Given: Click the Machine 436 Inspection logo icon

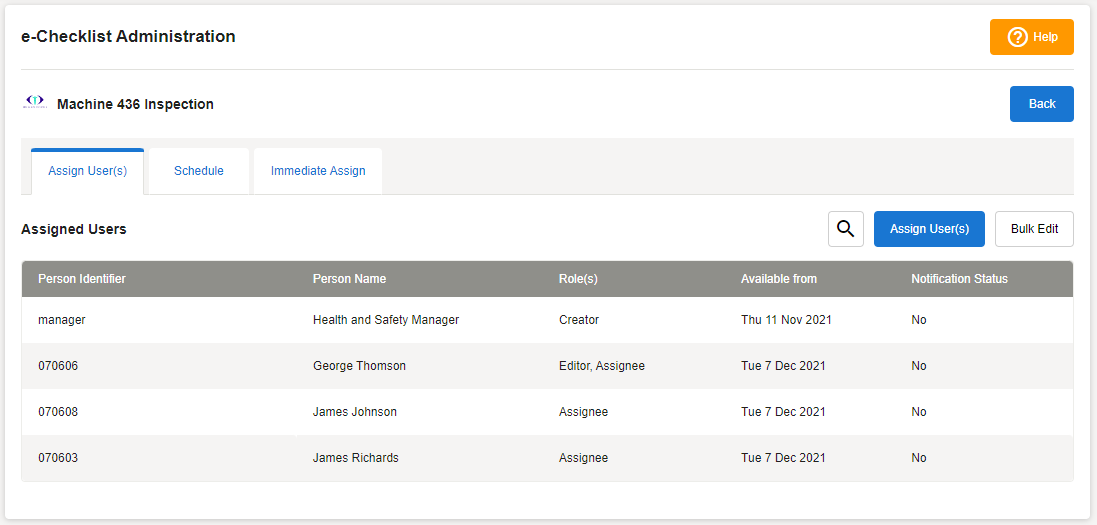Looking at the screenshot, I should (x=35, y=103).
